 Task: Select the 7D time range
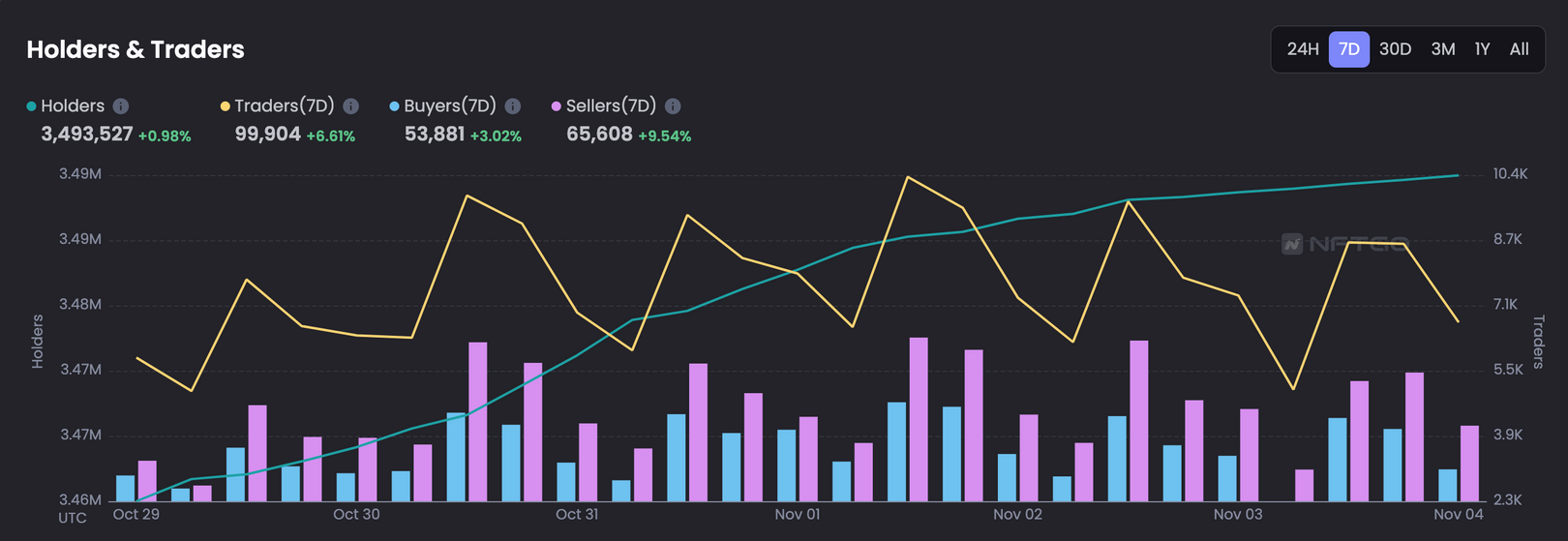coord(1348,49)
